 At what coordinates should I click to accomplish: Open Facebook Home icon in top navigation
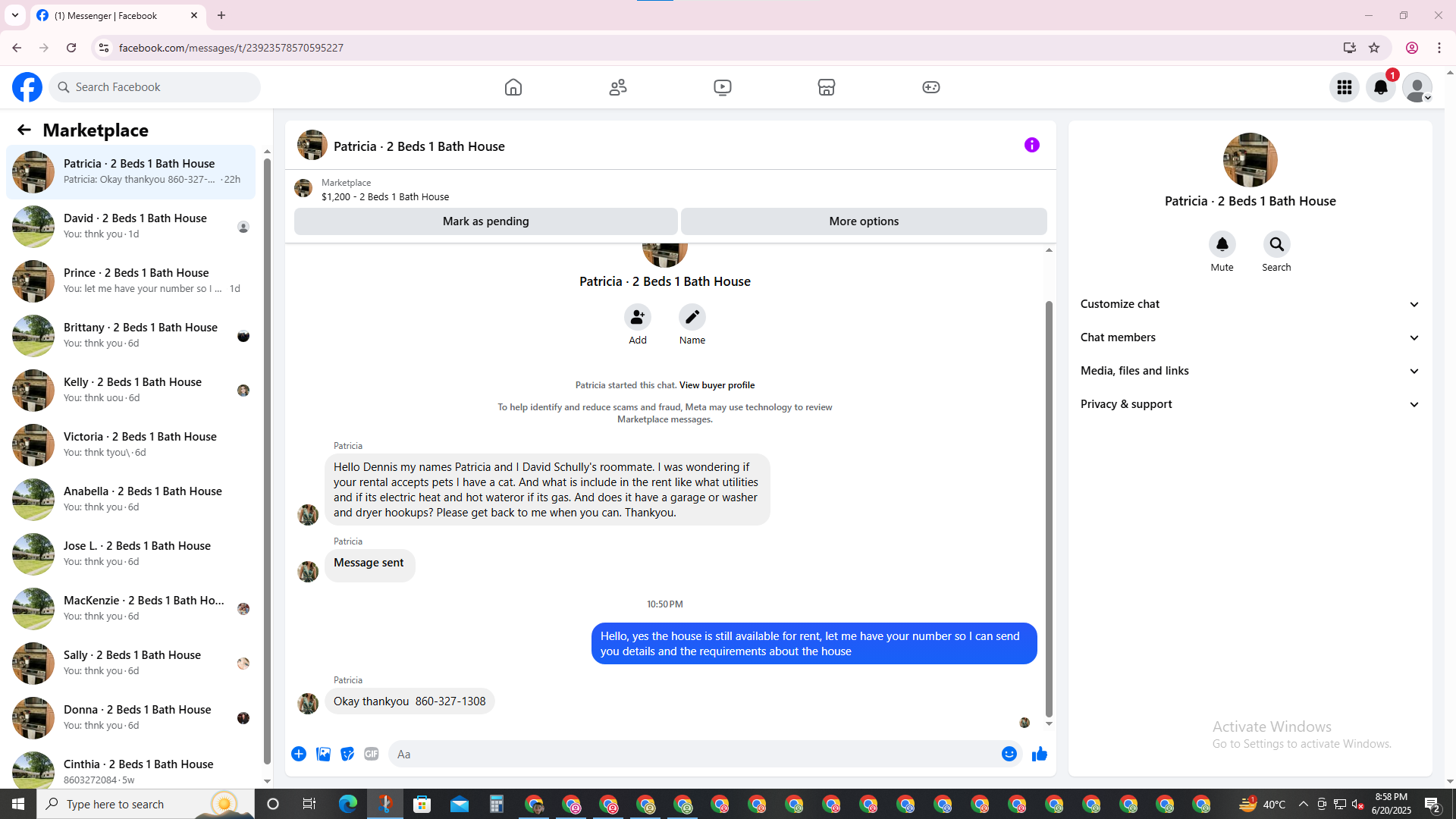point(513,87)
